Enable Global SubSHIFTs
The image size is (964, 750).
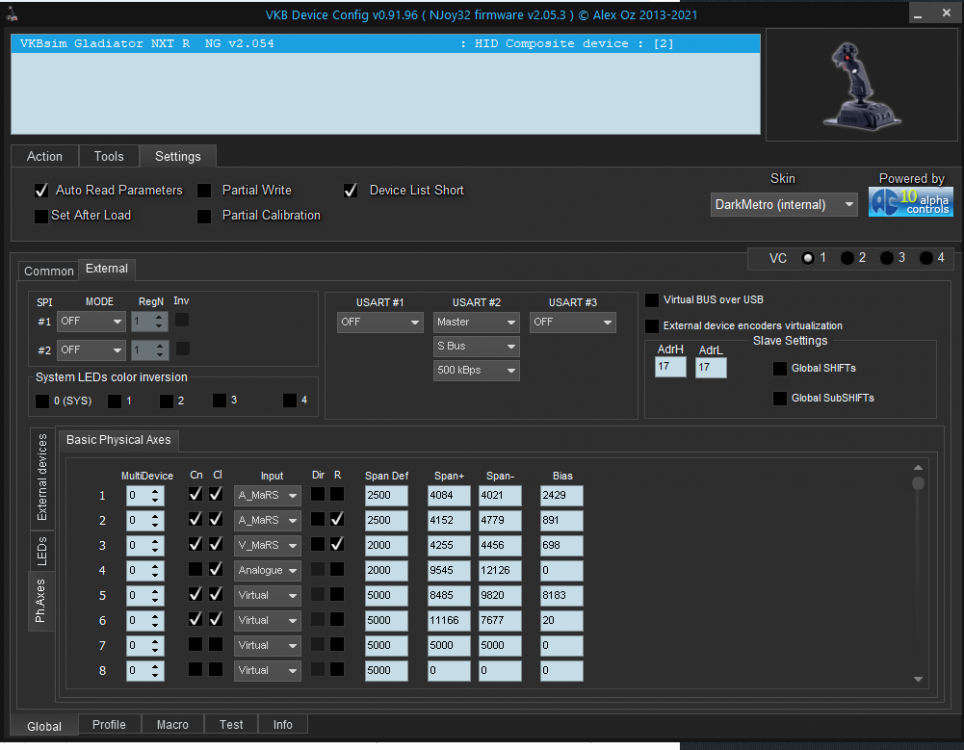779,398
